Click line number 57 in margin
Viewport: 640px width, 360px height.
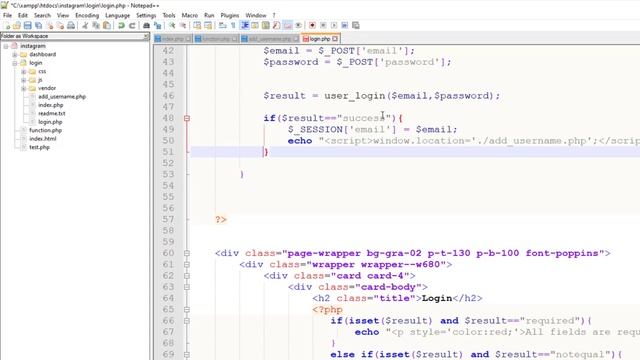click(x=168, y=220)
